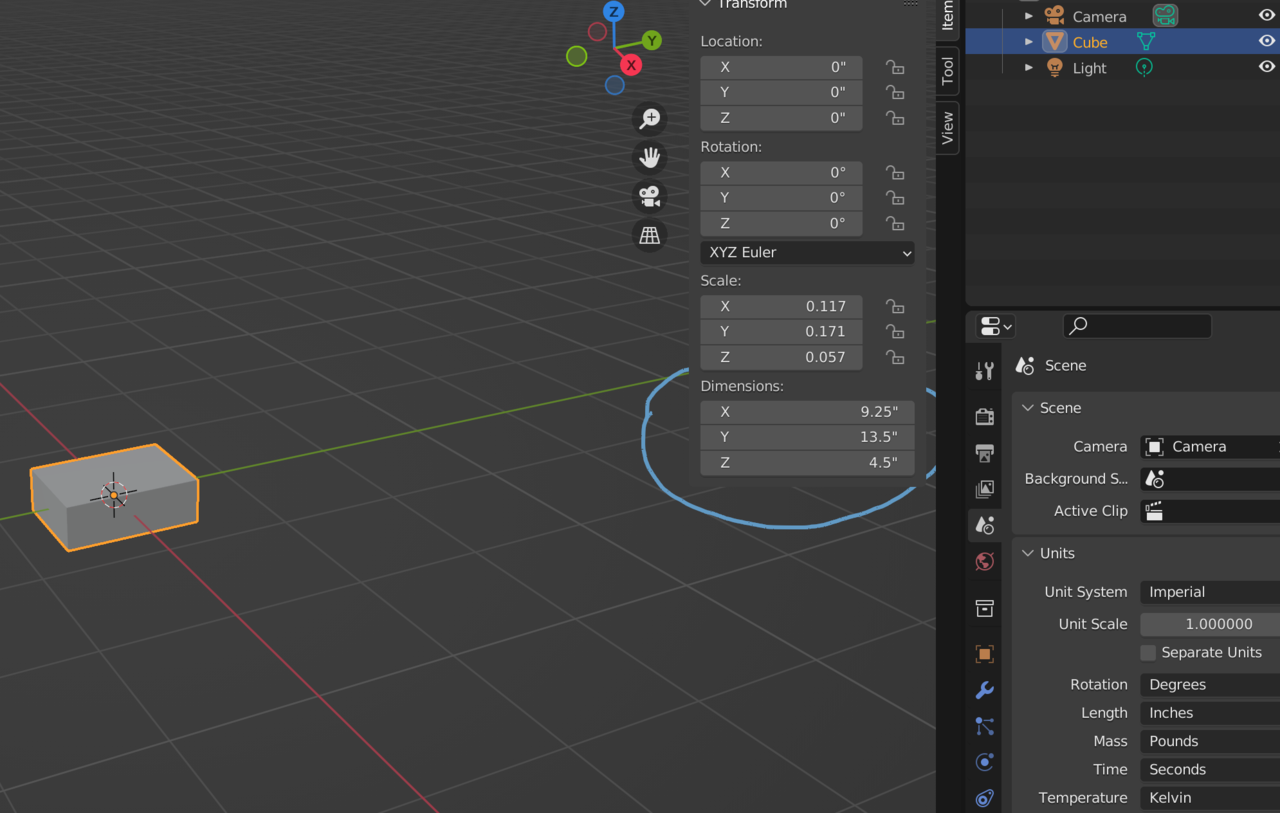Screen dimensions: 1280x813
Task: Click the pan view hand icon
Action: [x=650, y=157]
